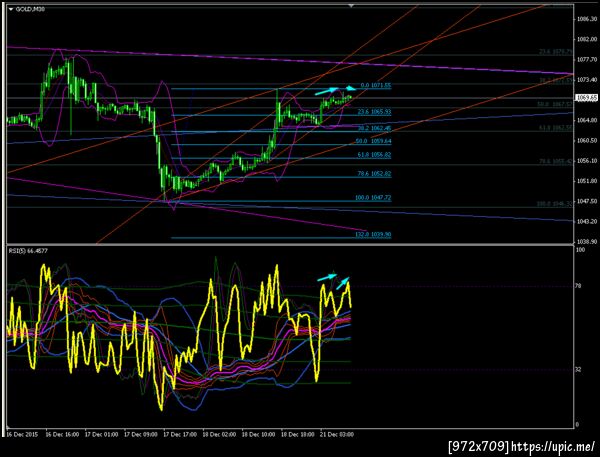The image size is (600, 457).
Task: Click price scale value 1060.50
Action: [x=587, y=140]
